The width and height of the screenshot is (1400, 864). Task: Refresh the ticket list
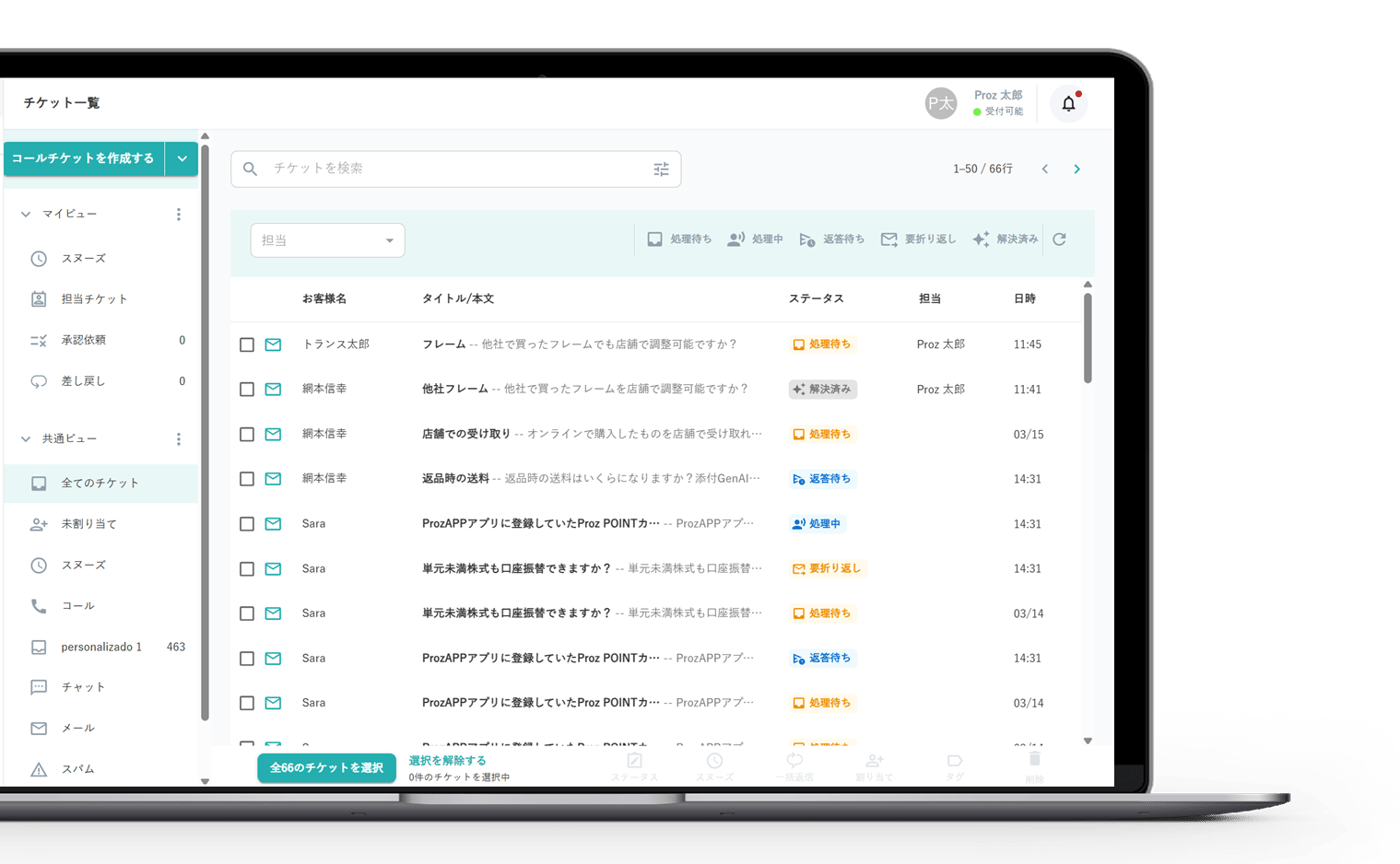[x=1060, y=239]
